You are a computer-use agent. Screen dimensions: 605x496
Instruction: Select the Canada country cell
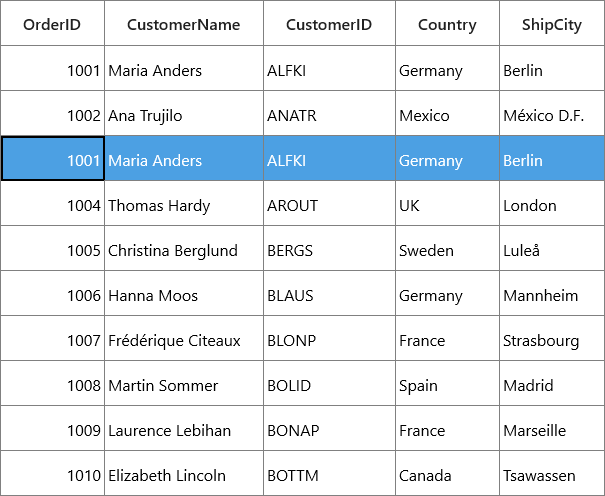coord(448,473)
